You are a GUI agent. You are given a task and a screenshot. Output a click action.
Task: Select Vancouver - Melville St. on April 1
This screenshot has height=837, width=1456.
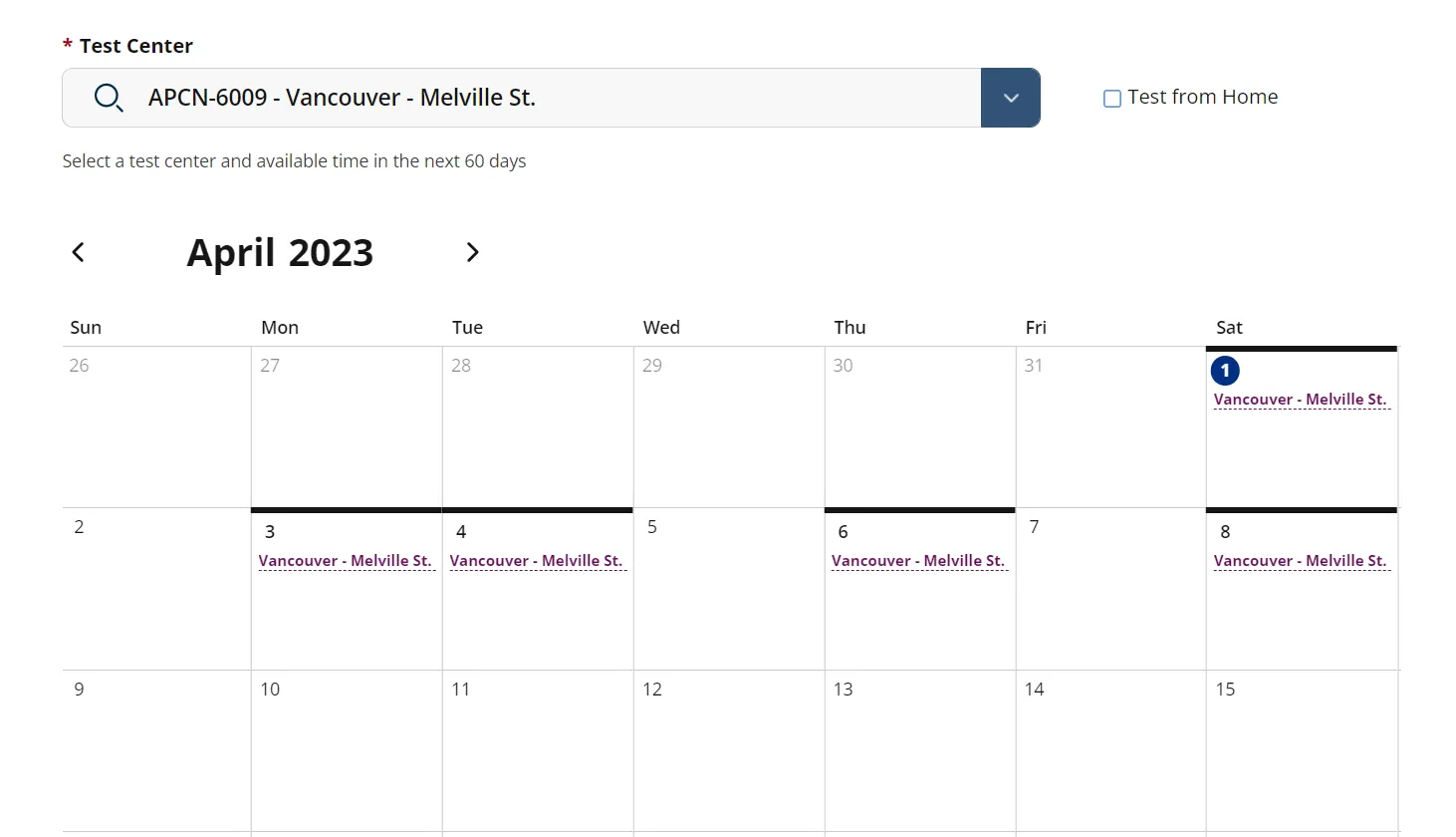click(1300, 400)
